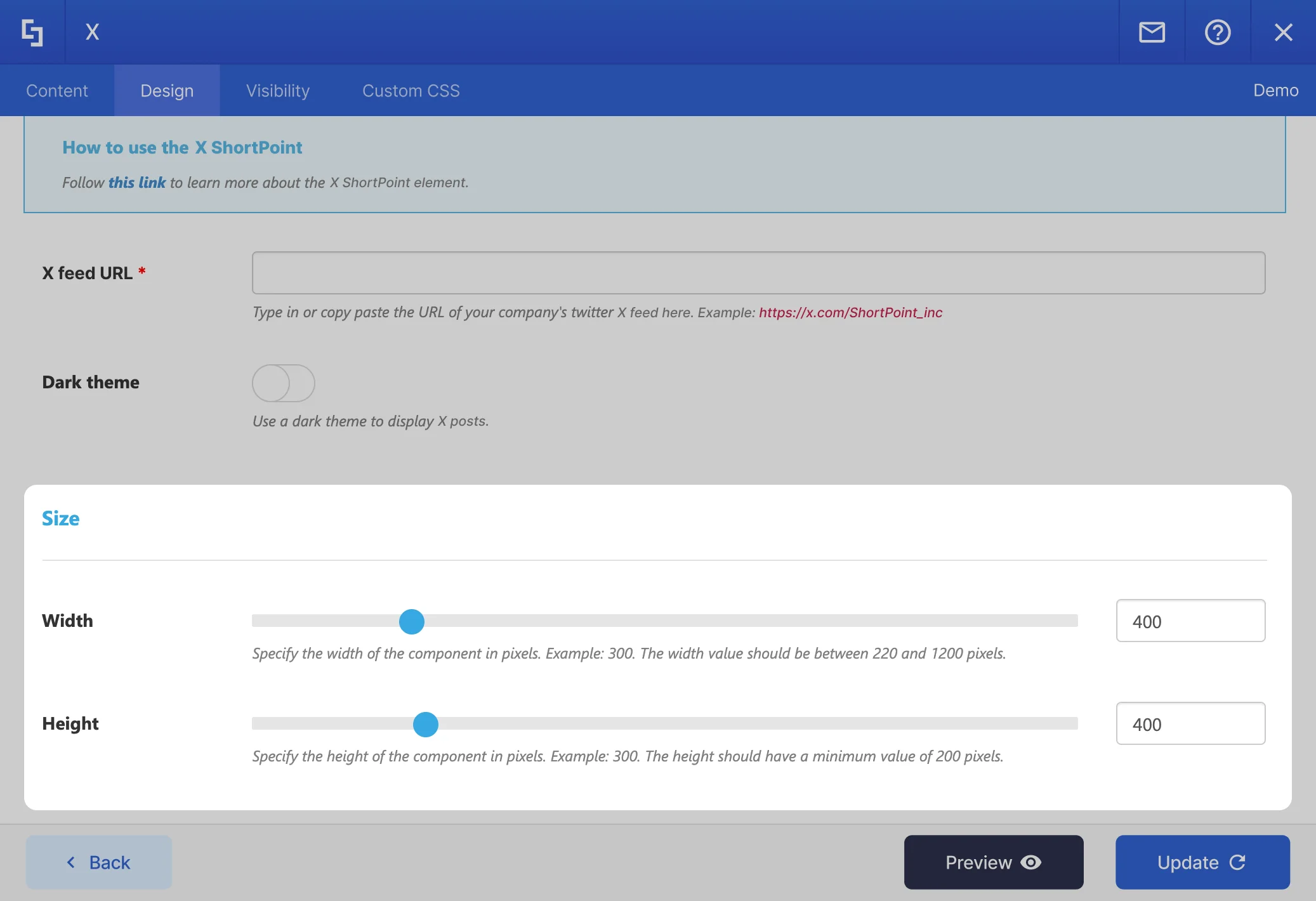
Task: Click the Height slider handle
Action: (426, 724)
